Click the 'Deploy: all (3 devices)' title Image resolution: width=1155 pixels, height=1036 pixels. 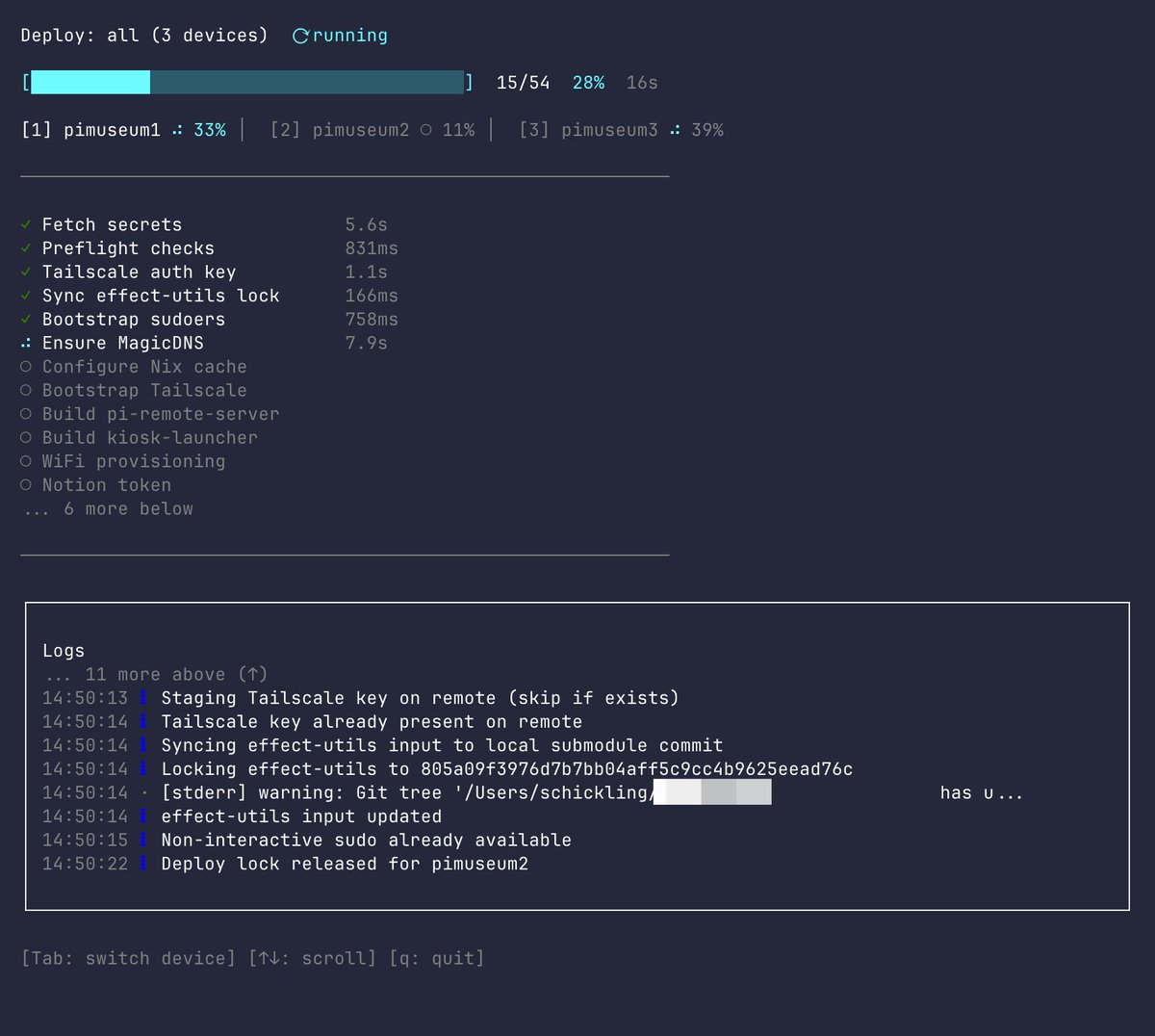coord(144,36)
